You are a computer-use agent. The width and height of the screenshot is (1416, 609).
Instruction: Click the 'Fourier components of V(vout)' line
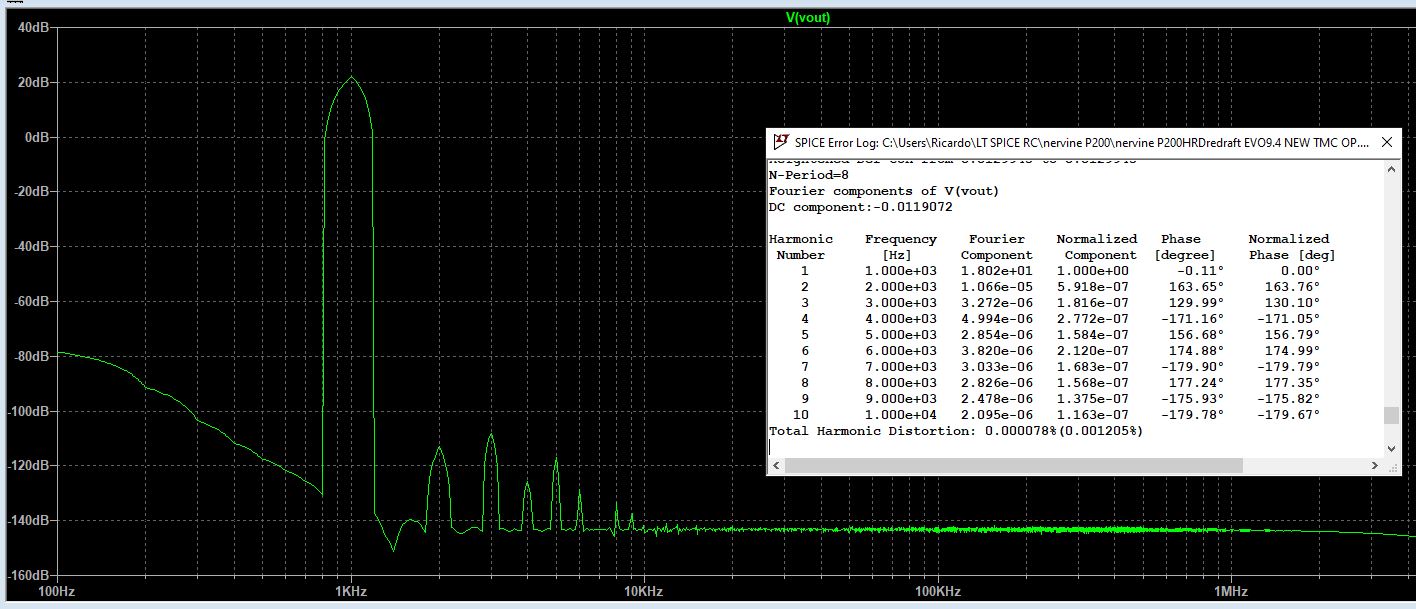883,191
